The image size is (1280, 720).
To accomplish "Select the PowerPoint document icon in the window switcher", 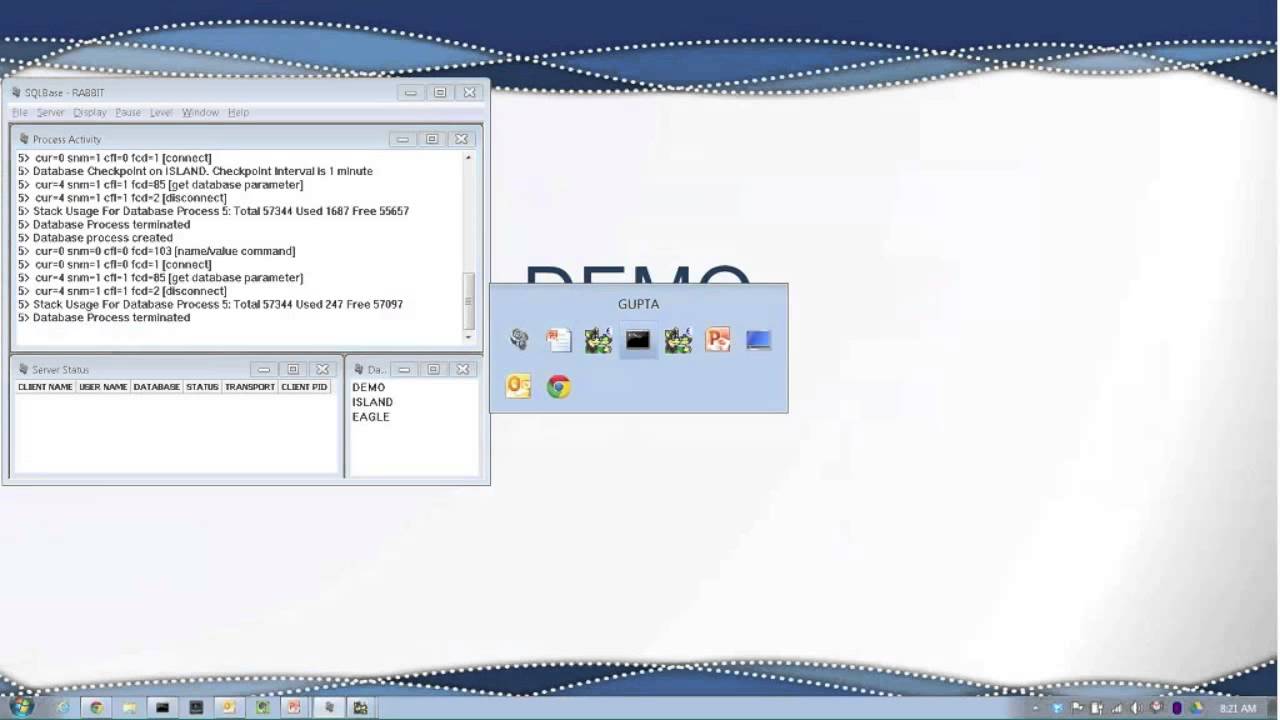I will (558, 340).
